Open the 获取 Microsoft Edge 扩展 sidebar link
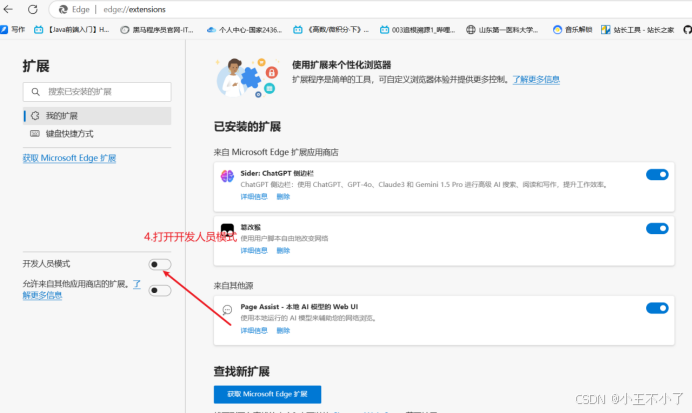This screenshot has height=413, width=692. tap(69, 158)
